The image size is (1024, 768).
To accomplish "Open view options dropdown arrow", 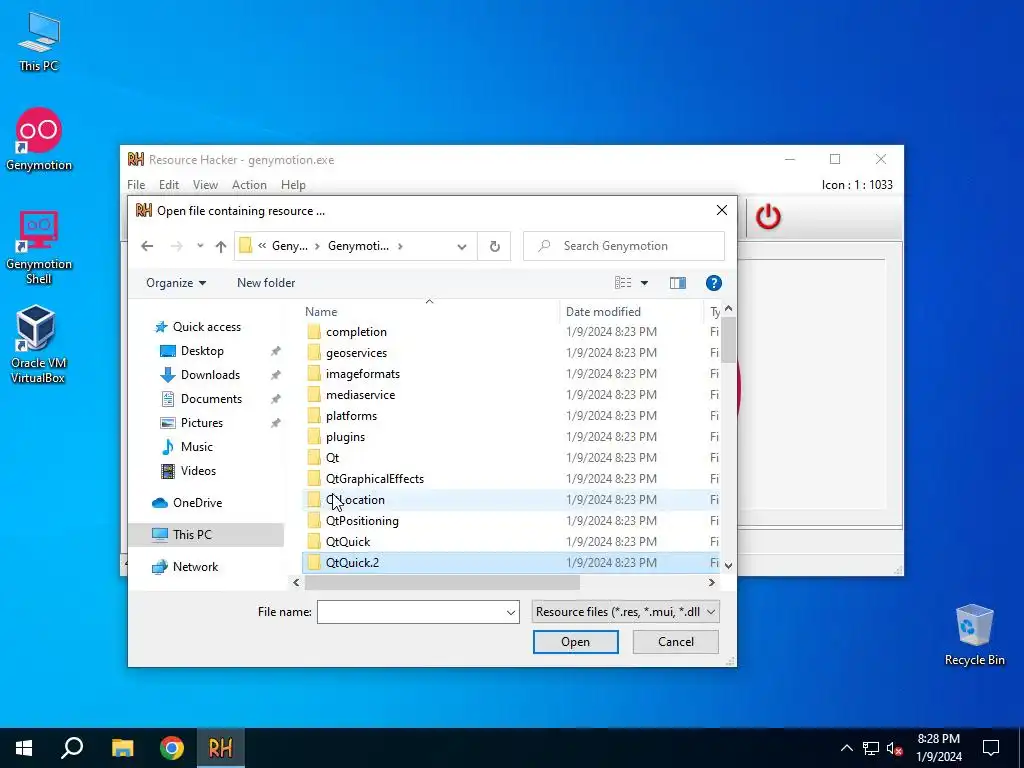I will (x=645, y=283).
